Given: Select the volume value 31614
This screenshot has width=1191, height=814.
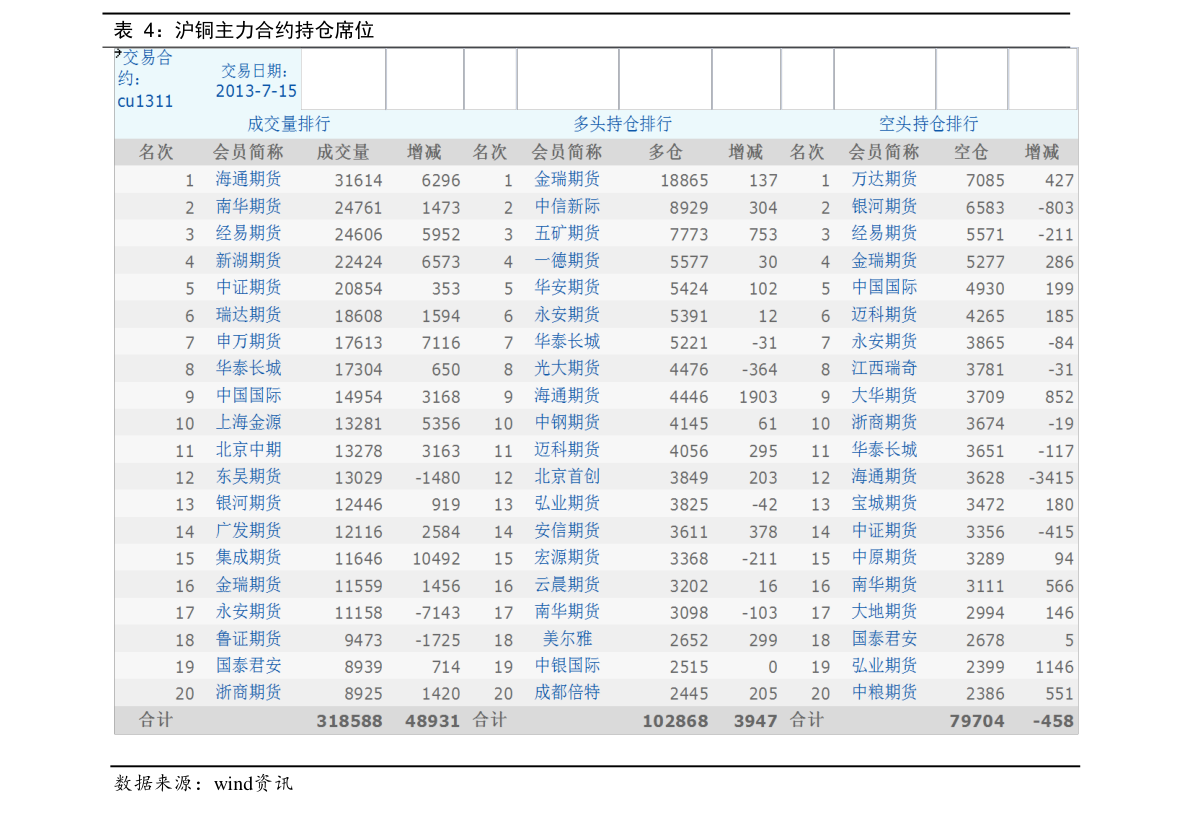Looking at the screenshot, I should [x=359, y=181].
